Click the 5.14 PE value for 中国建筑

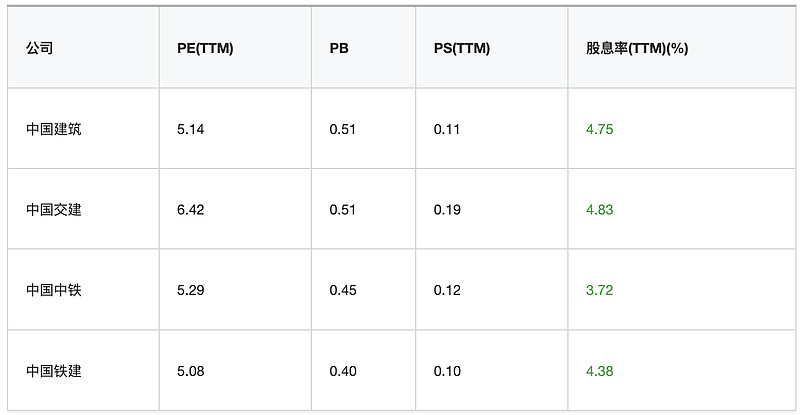pos(190,129)
